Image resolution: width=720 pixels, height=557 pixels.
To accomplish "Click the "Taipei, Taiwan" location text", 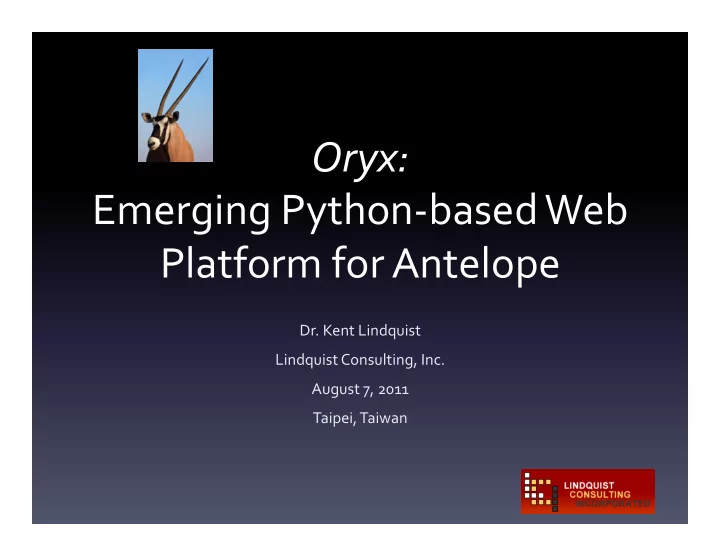I will (x=360, y=418).
